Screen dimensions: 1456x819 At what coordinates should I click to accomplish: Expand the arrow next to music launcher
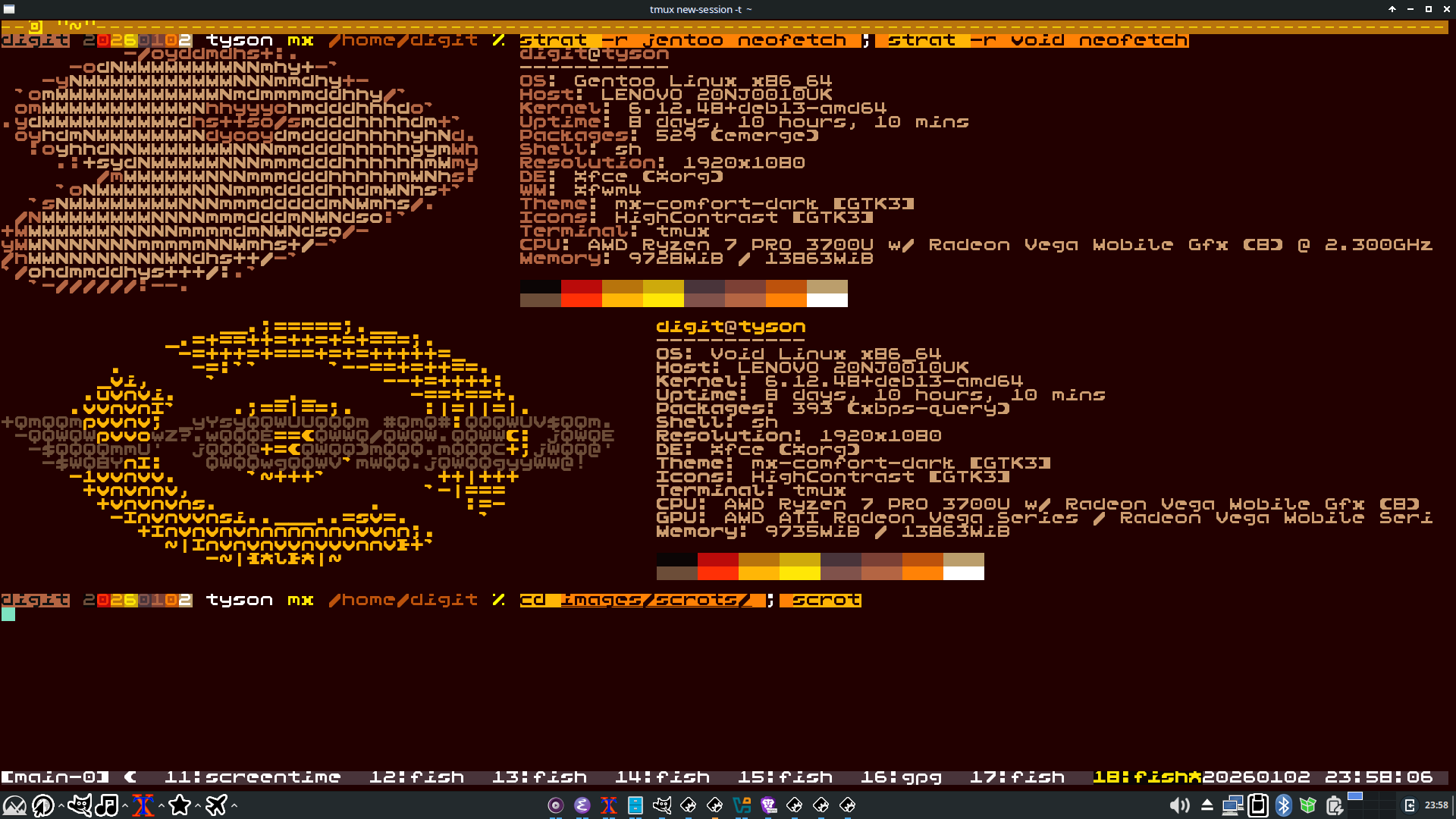tap(124, 805)
